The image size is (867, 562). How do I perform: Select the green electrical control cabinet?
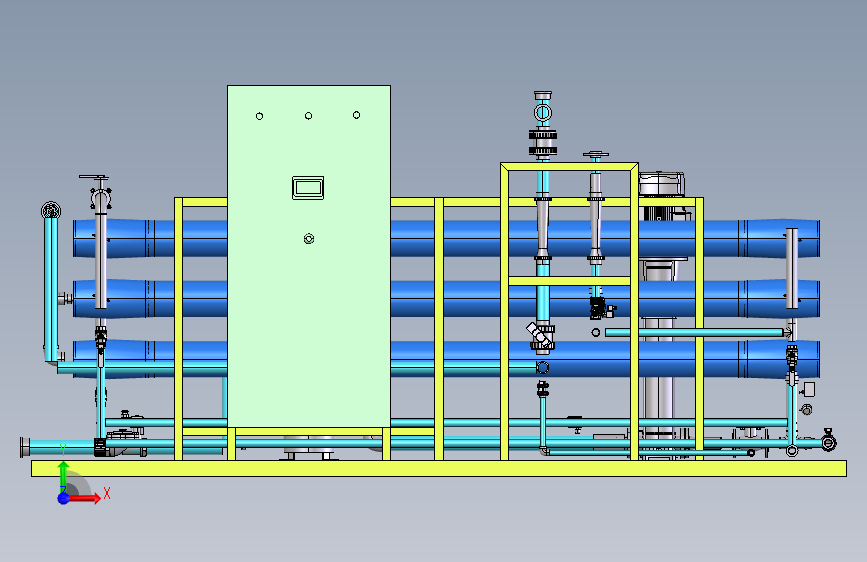tap(309, 256)
